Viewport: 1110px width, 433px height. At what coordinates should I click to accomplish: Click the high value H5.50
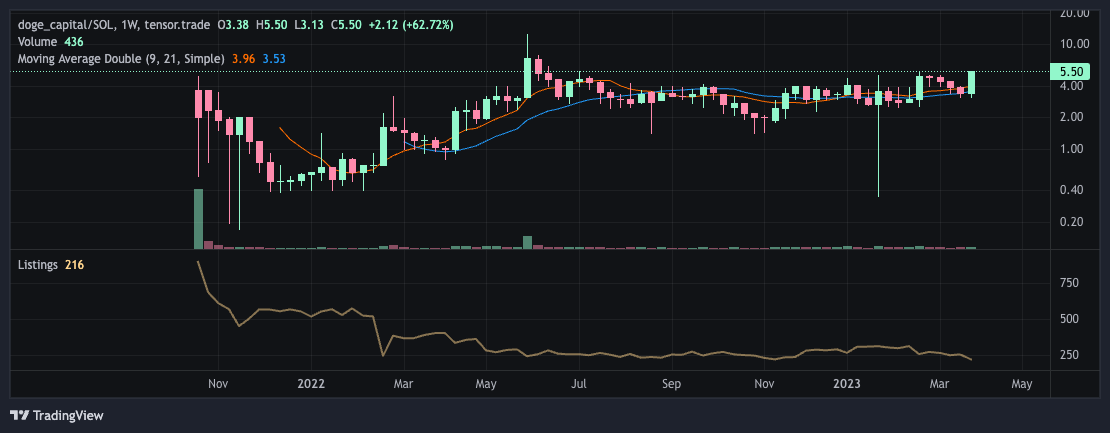click(271, 25)
